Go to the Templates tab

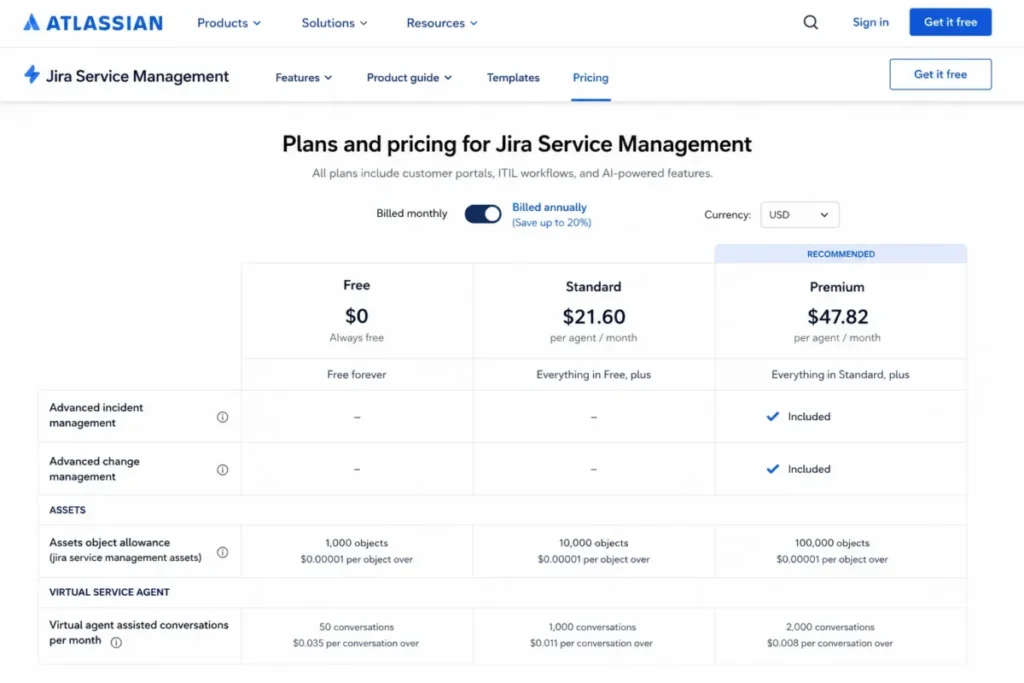point(513,77)
